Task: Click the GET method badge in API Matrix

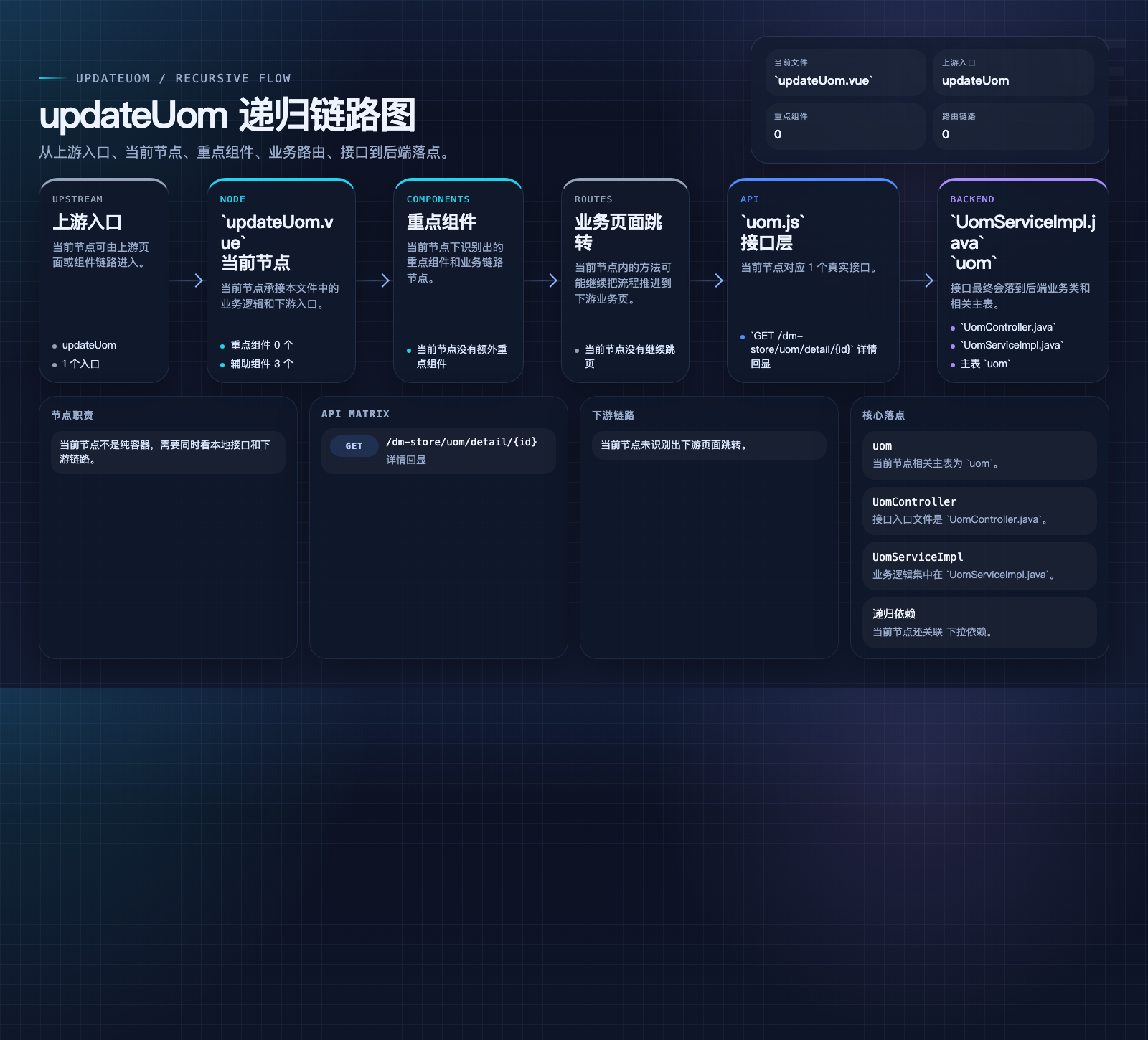Action: pyautogui.click(x=354, y=446)
